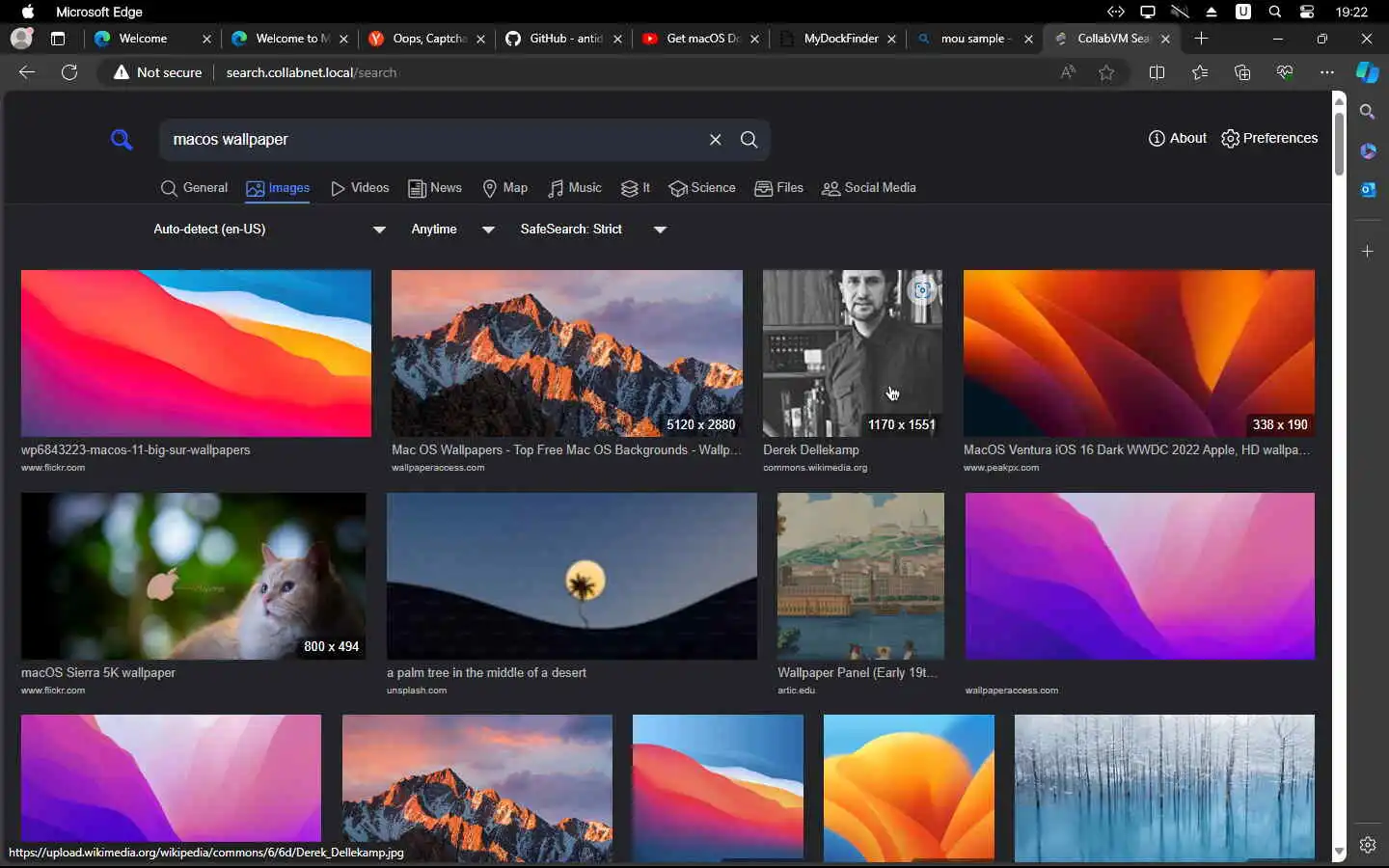
Task: Go back to the previous page
Action: coord(27,72)
